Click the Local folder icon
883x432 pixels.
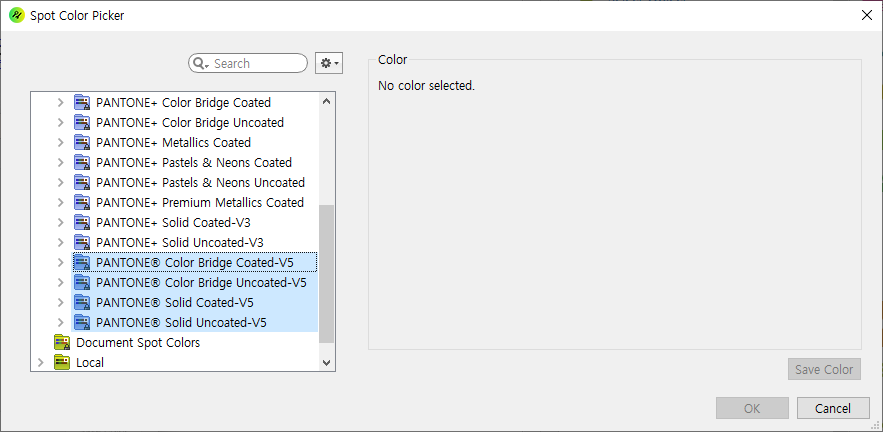pyautogui.click(x=62, y=362)
